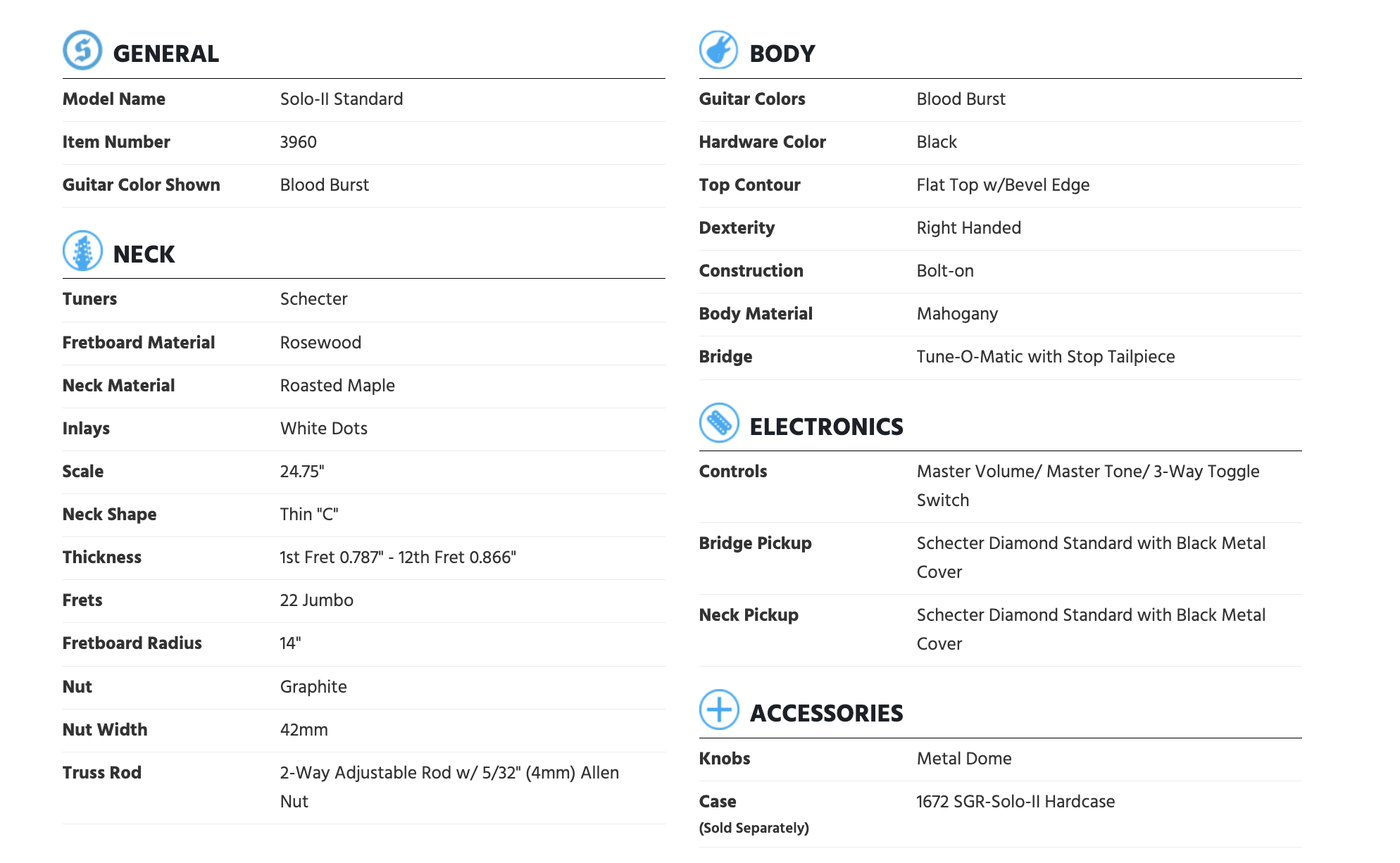Click the Roasted Maple neck material value
This screenshot has width=1400, height=863.
337,386
